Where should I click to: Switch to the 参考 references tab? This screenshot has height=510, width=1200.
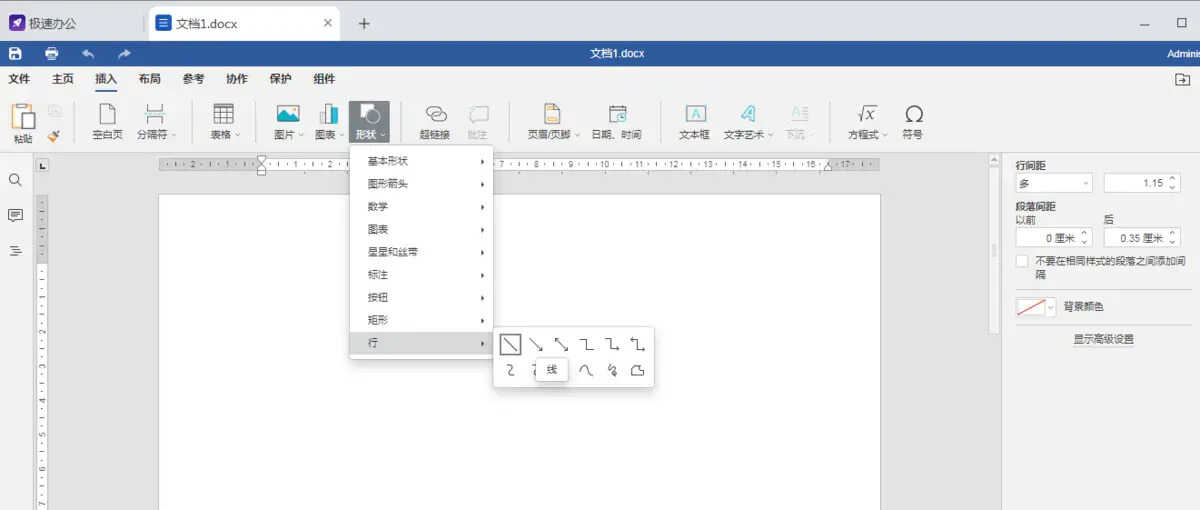pos(193,79)
